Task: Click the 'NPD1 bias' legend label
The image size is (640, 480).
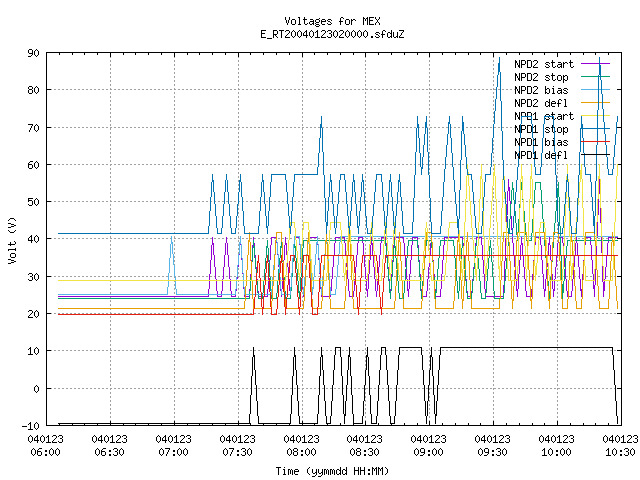Action: click(x=541, y=142)
